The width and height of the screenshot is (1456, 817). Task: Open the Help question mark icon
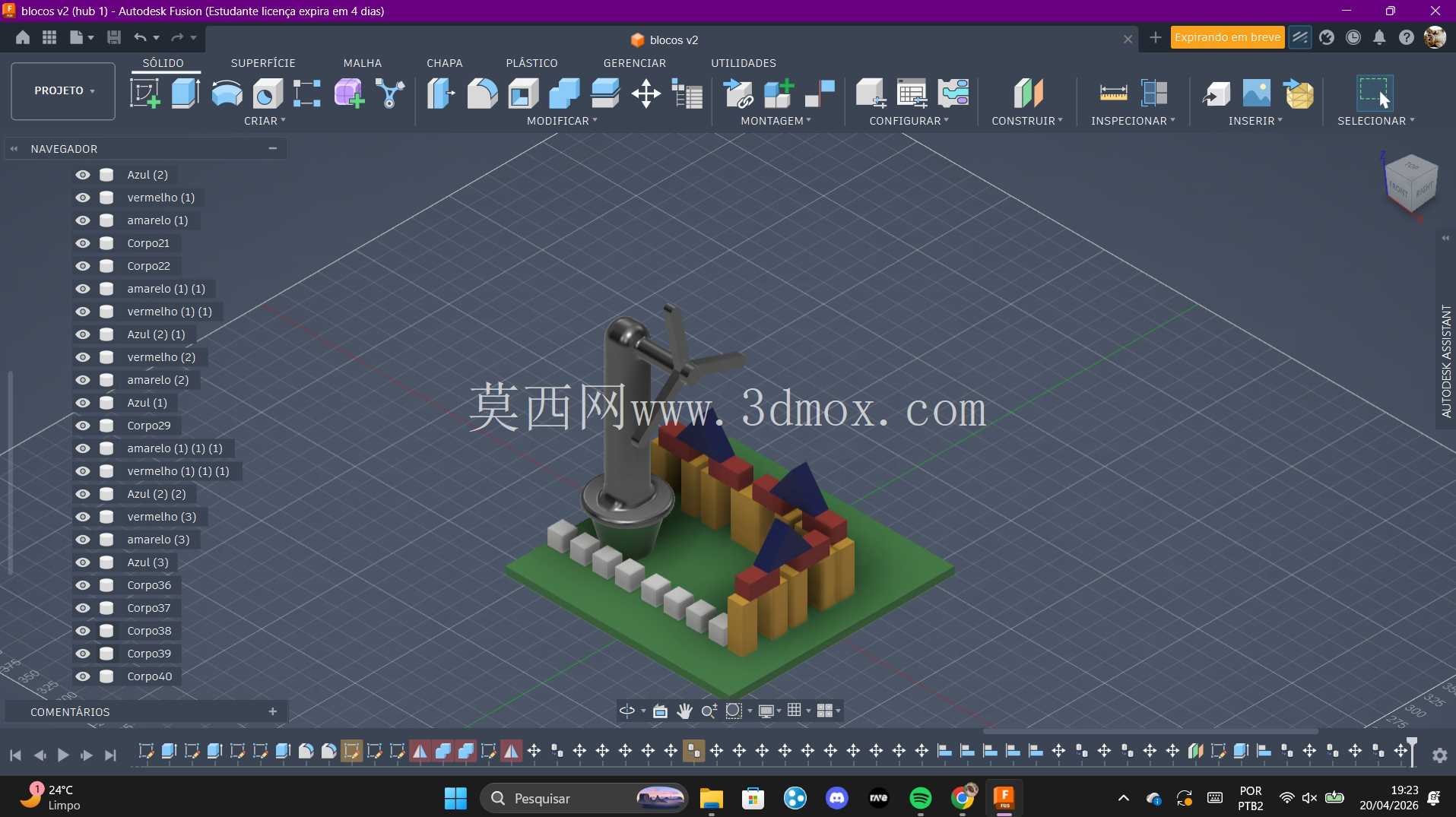coord(1406,37)
